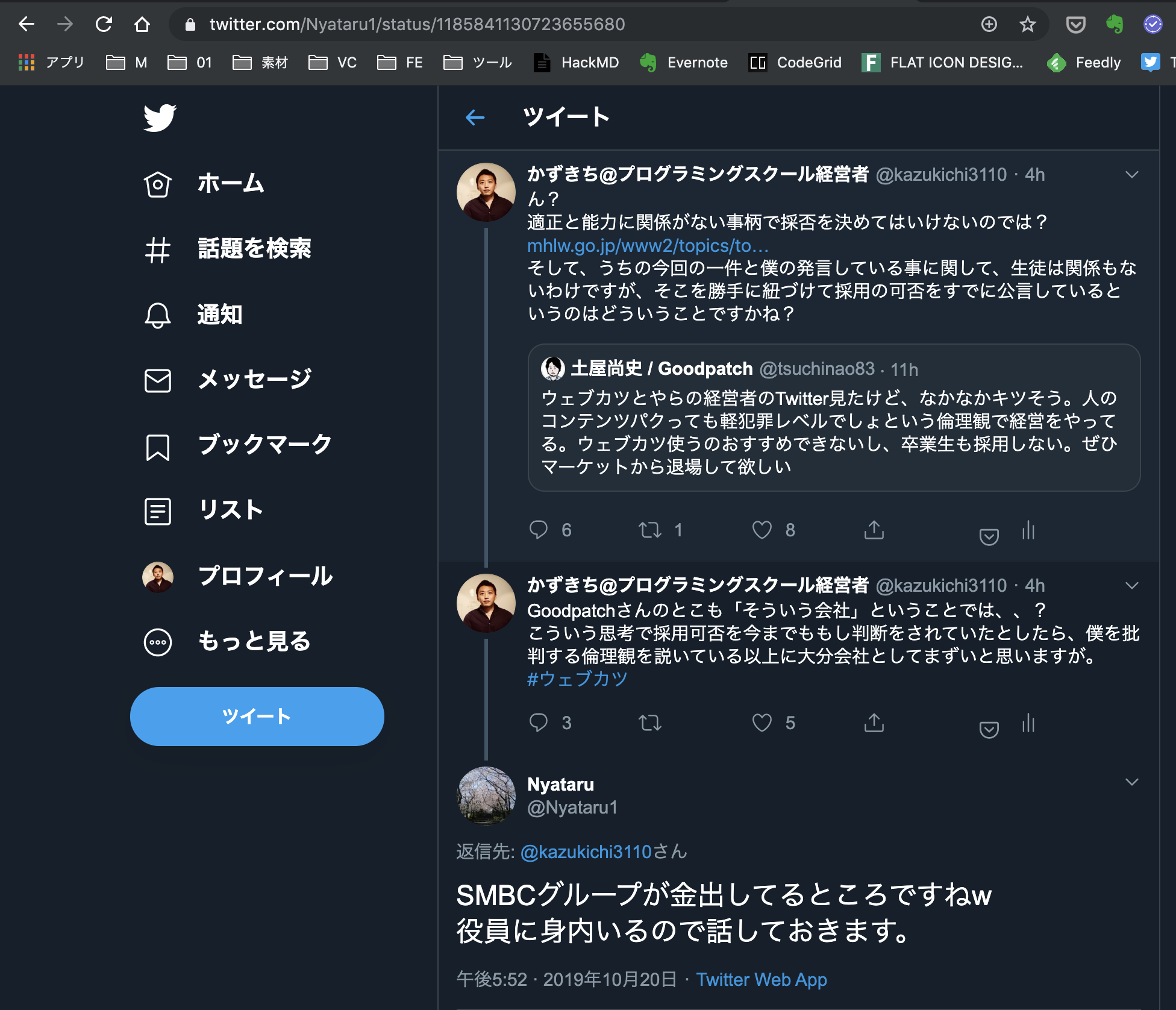Expand options on Nyataru's tweet
Screen dimensions: 1176x1010
[1131, 781]
